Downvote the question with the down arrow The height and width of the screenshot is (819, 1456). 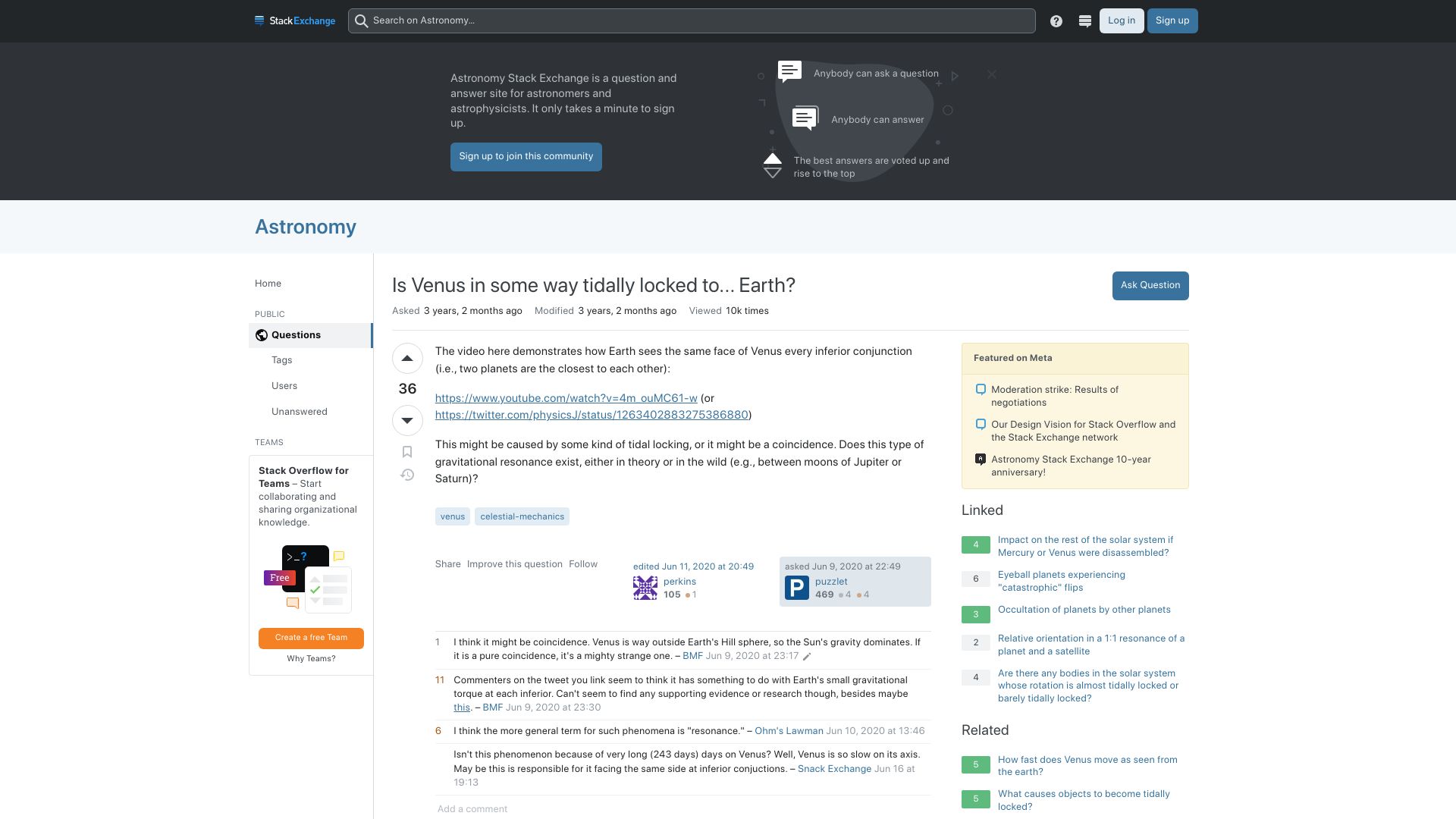click(407, 420)
